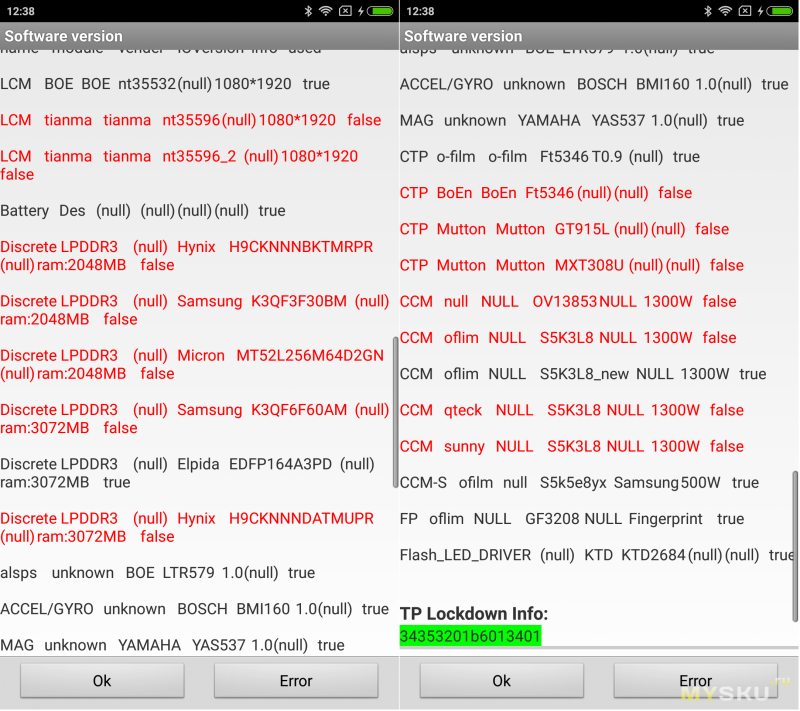
Task: Select the red CCM OV13853 row
Action: click(568, 301)
